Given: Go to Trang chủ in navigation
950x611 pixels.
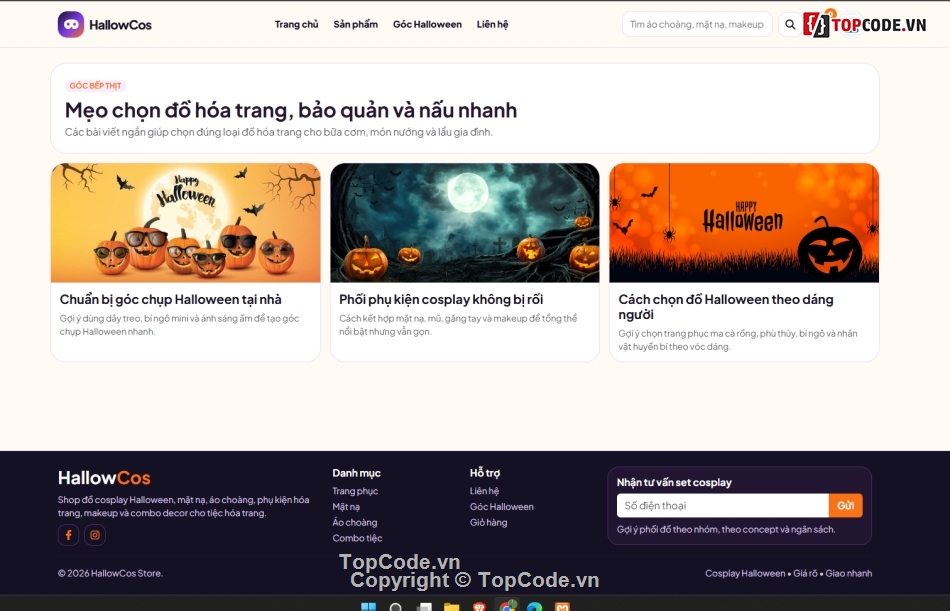Looking at the screenshot, I should coord(296,24).
